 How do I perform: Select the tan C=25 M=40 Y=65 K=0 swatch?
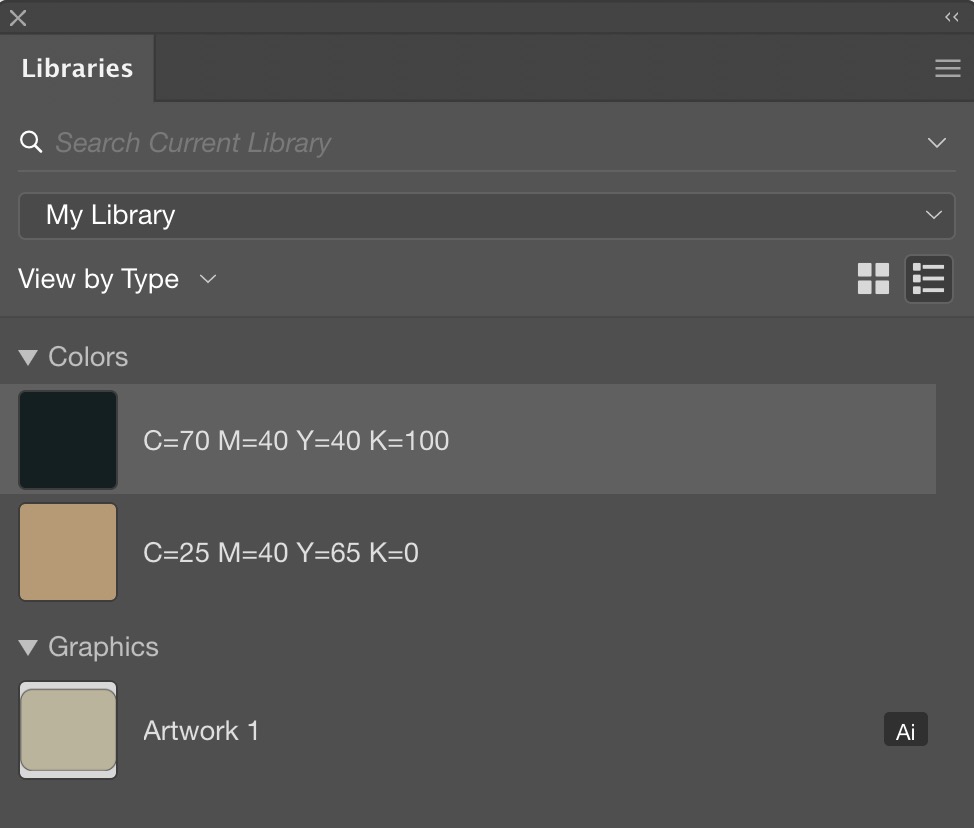point(68,552)
